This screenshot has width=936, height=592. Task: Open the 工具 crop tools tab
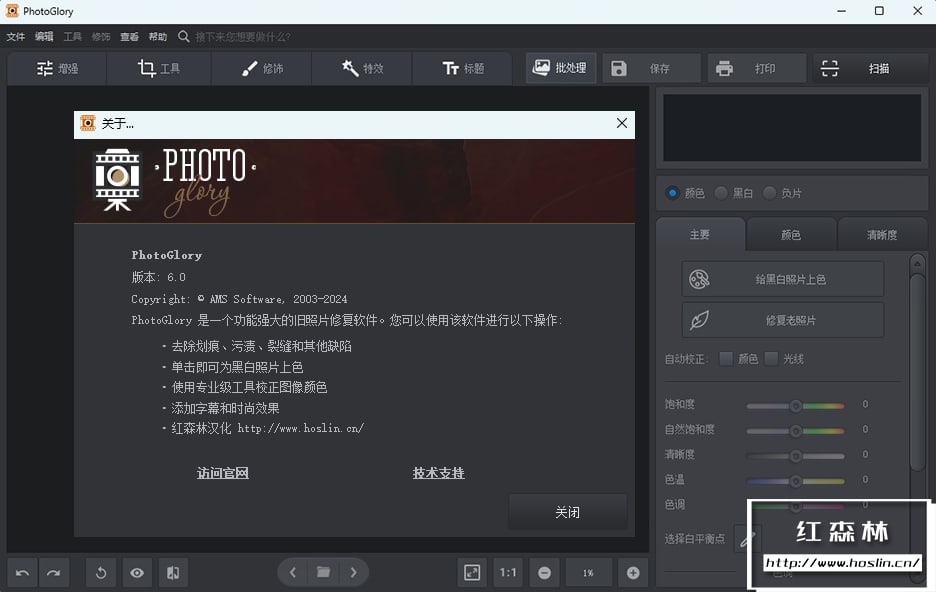[x=158, y=69]
